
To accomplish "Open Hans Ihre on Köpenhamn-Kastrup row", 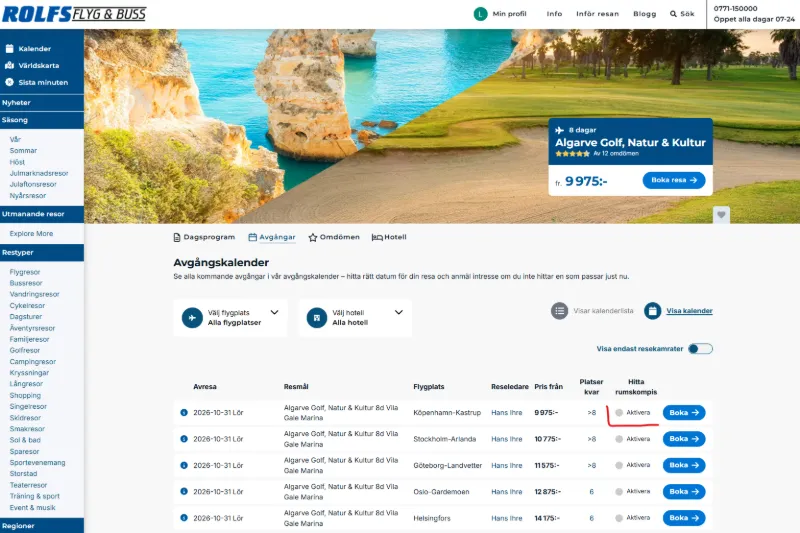I will pos(507,413).
